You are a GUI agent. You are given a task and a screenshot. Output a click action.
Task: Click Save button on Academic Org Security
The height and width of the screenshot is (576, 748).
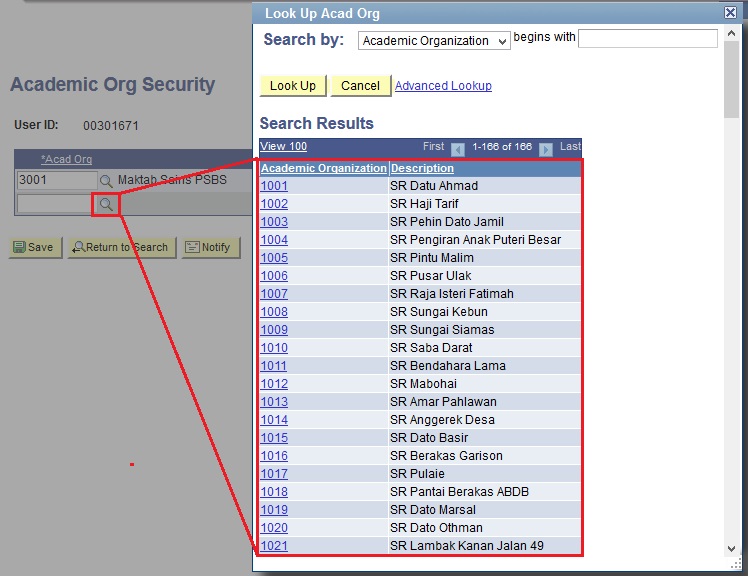click(x=35, y=247)
